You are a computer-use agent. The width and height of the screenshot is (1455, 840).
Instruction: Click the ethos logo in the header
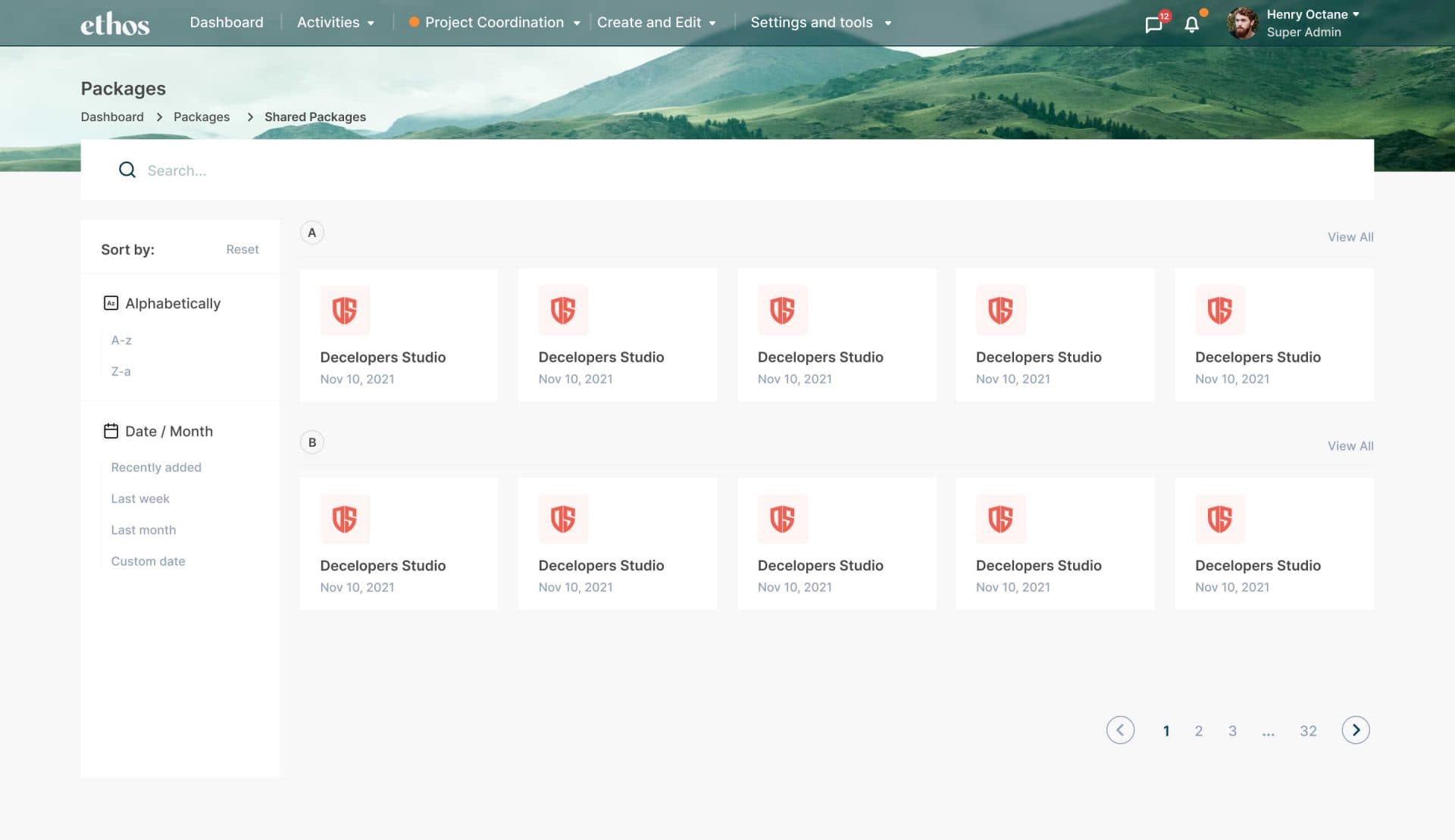pyautogui.click(x=114, y=23)
